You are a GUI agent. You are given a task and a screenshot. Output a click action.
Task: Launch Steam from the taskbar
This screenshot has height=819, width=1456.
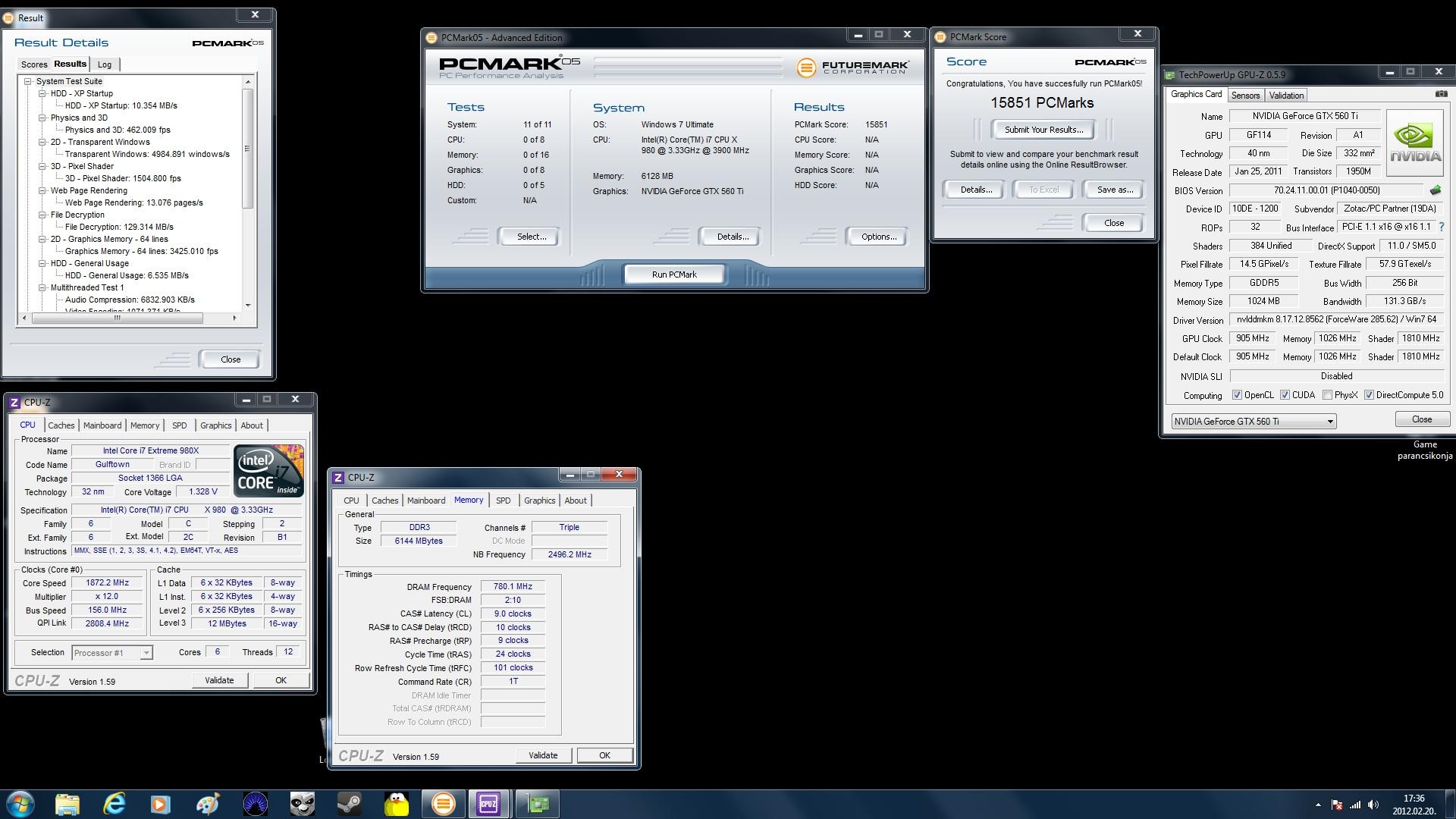pyautogui.click(x=349, y=804)
